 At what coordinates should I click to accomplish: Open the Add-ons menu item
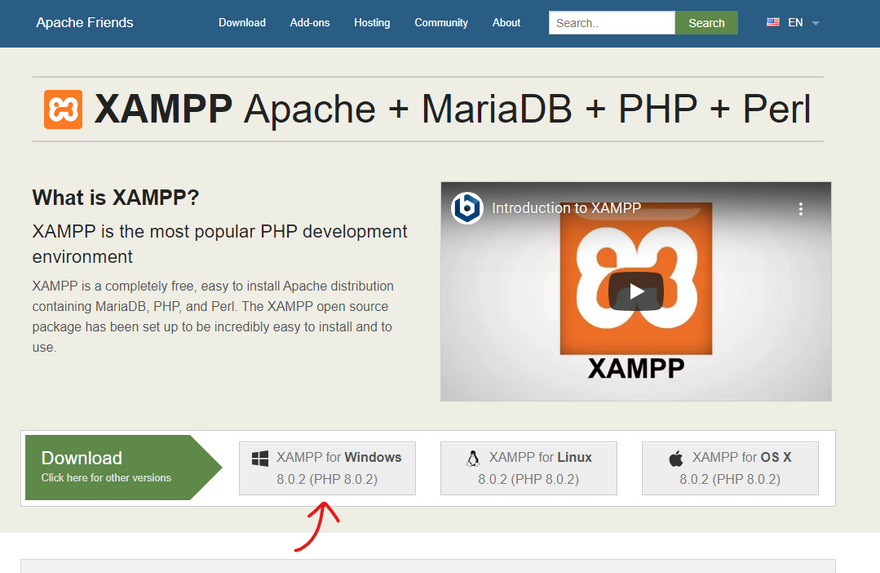(x=310, y=22)
